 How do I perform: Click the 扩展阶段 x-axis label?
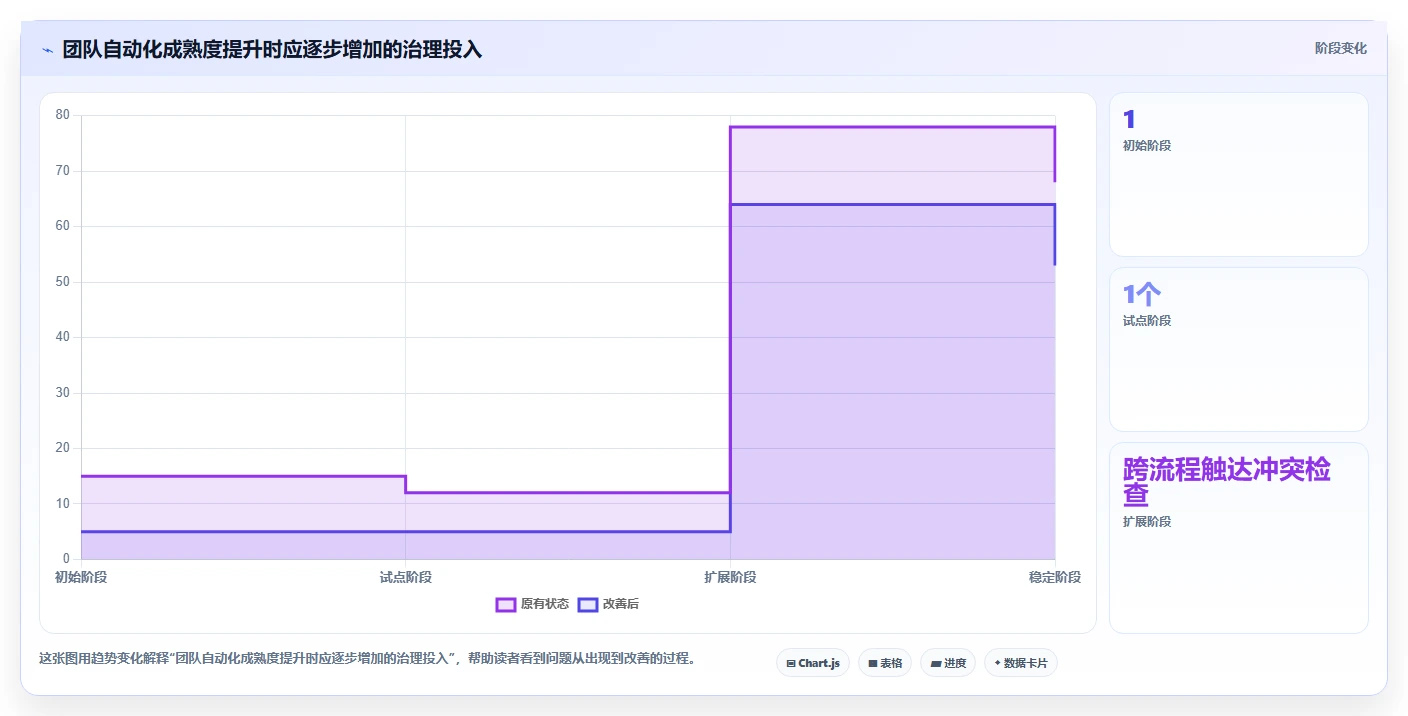point(730,577)
